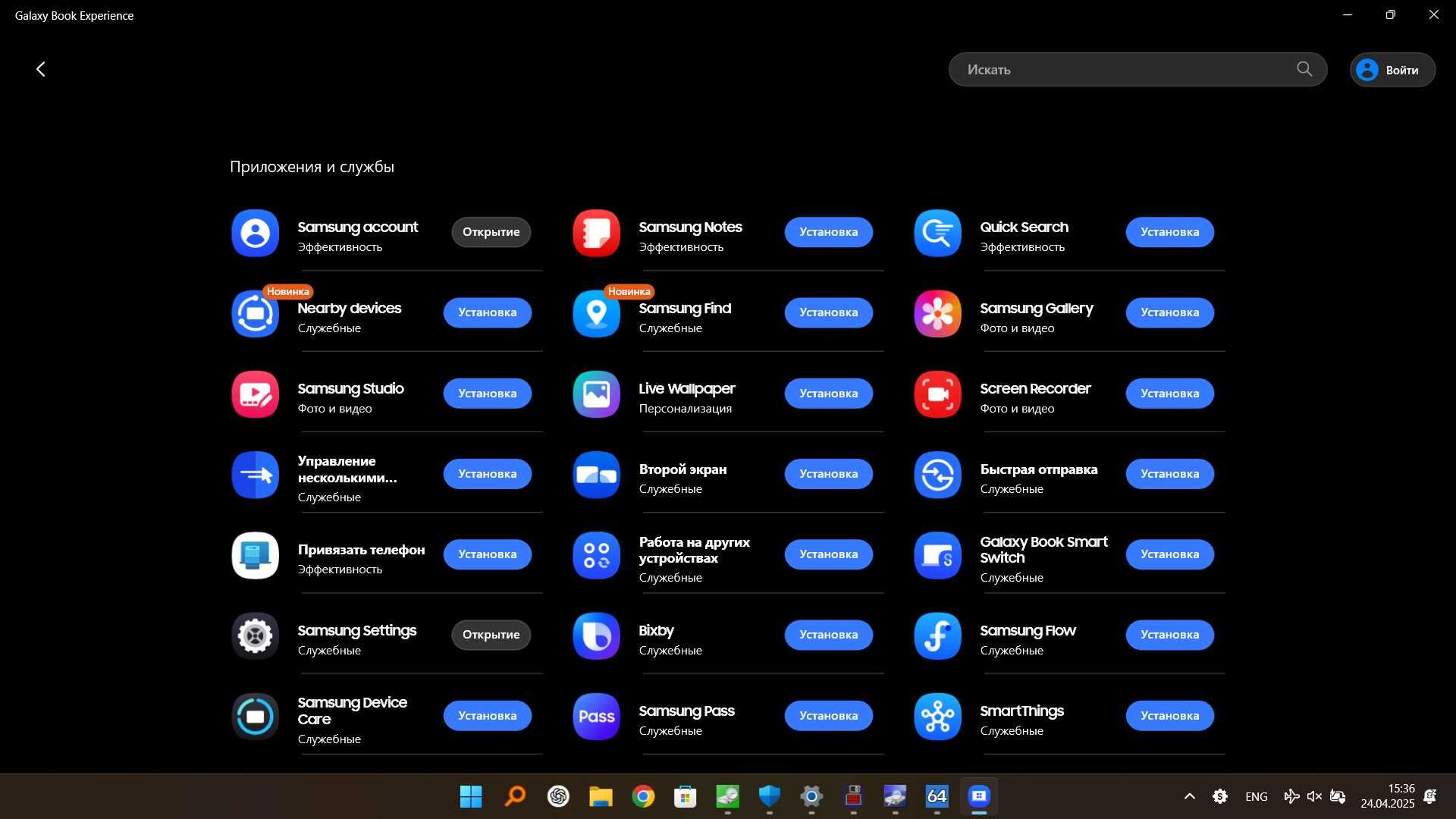Install Управление несколькими via Установка

coord(487,474)
